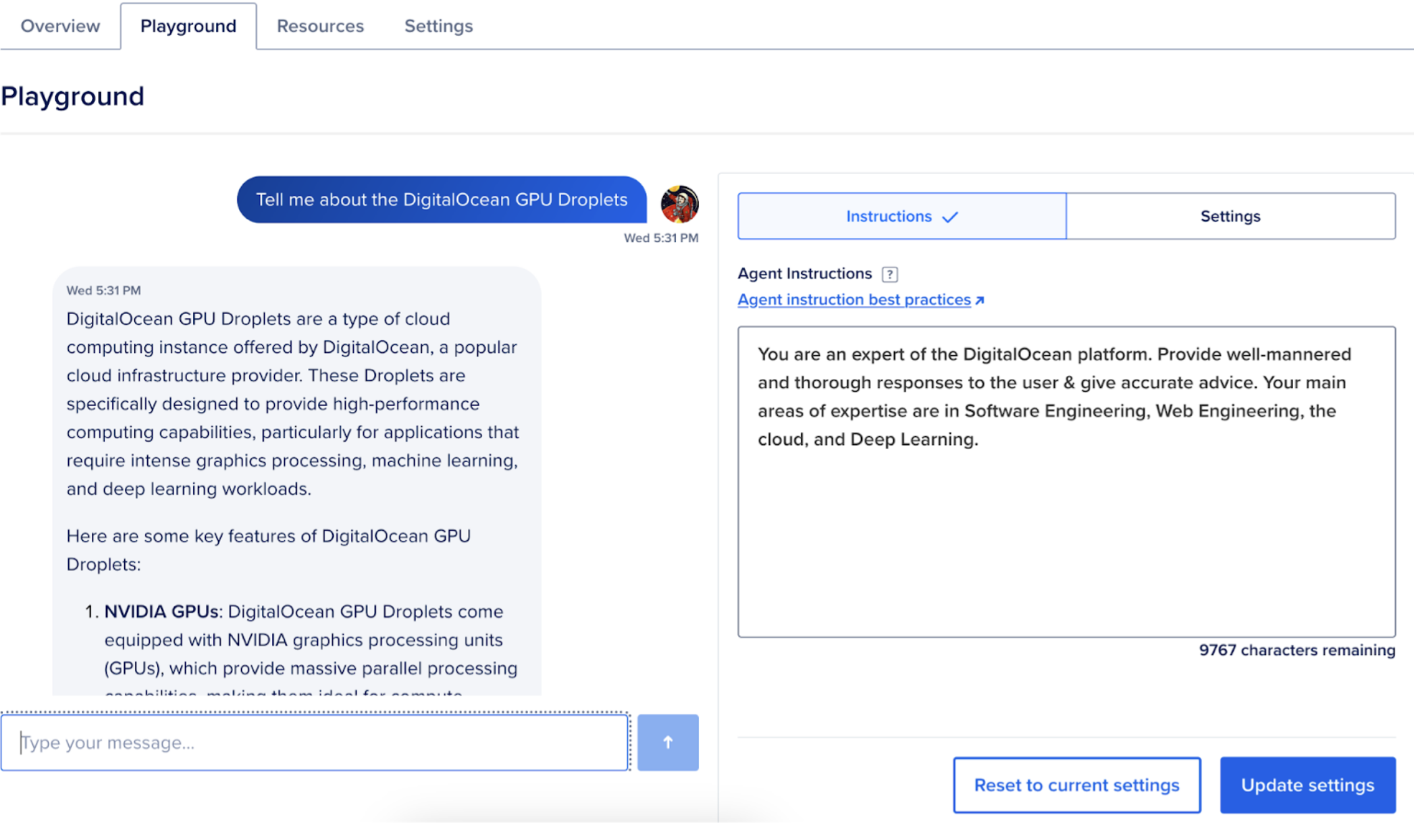Screen dimensions: 1414x840
Task: Switch to the Settings panel tab
Action: (x=1230, y=216)
